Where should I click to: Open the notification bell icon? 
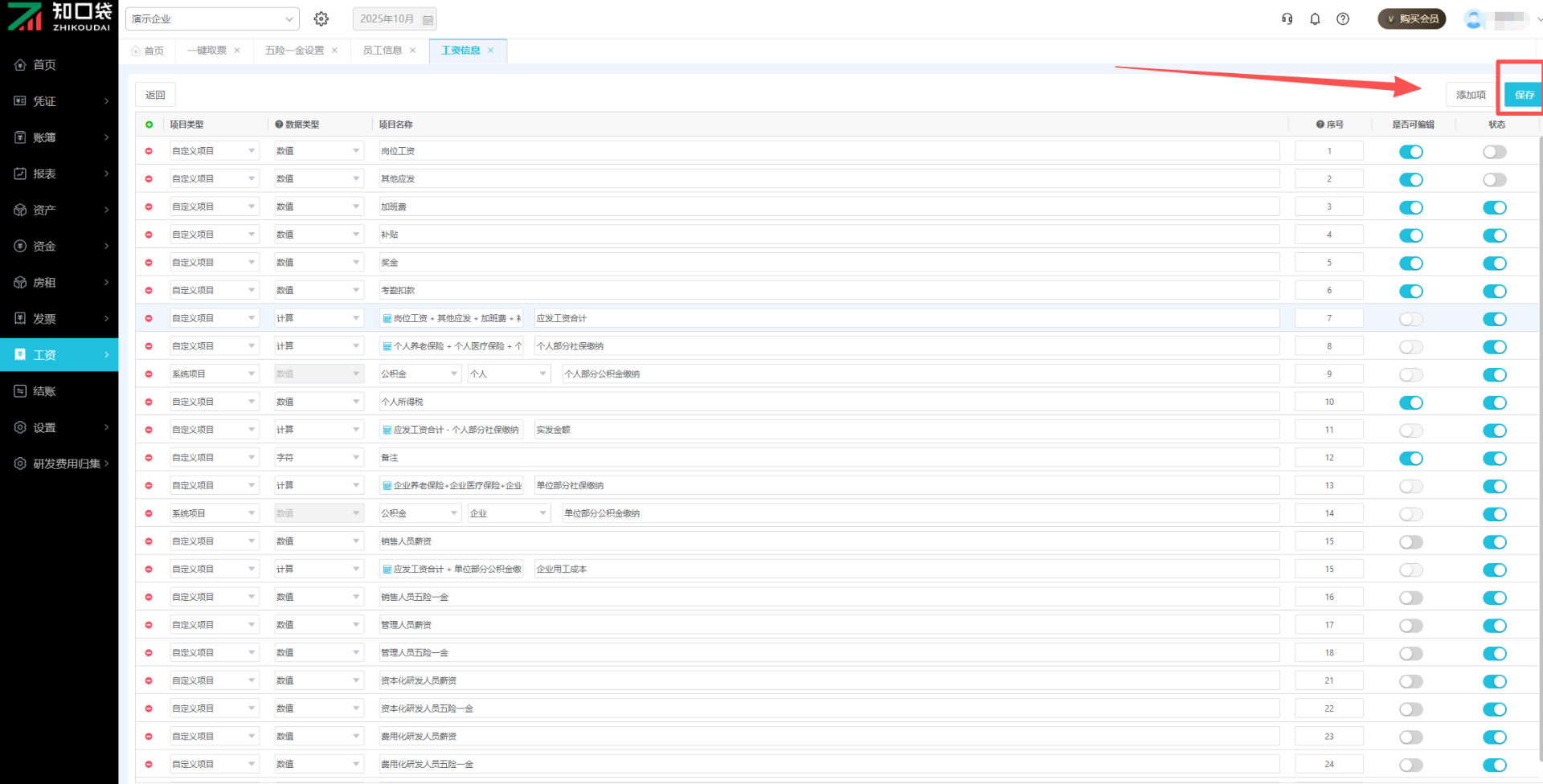1315,19
